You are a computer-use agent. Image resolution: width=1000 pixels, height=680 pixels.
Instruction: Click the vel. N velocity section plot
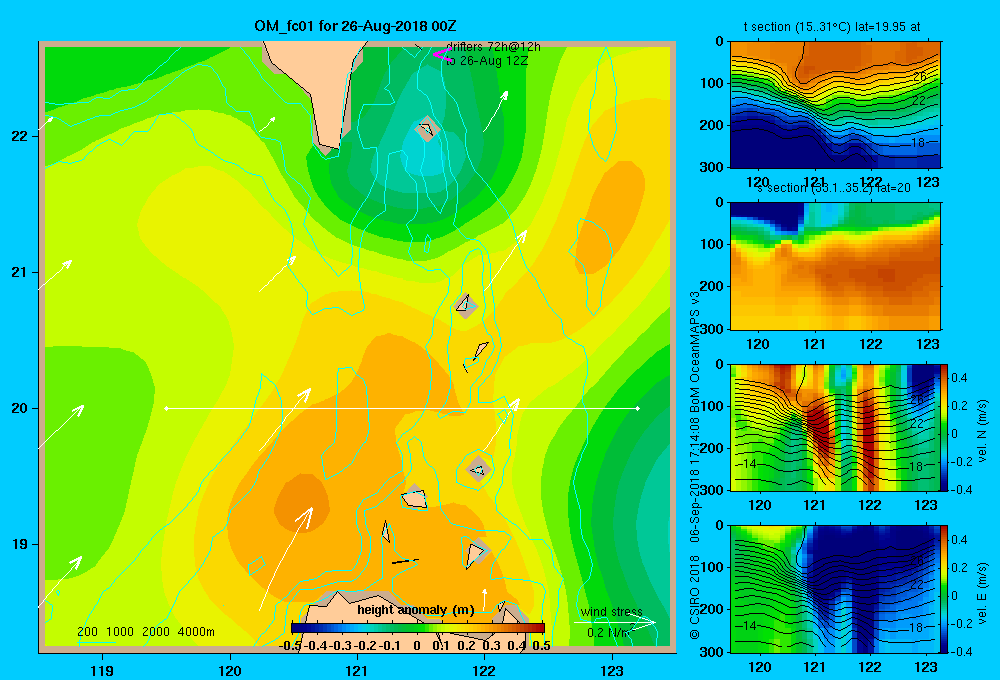[x=835, y=427]
